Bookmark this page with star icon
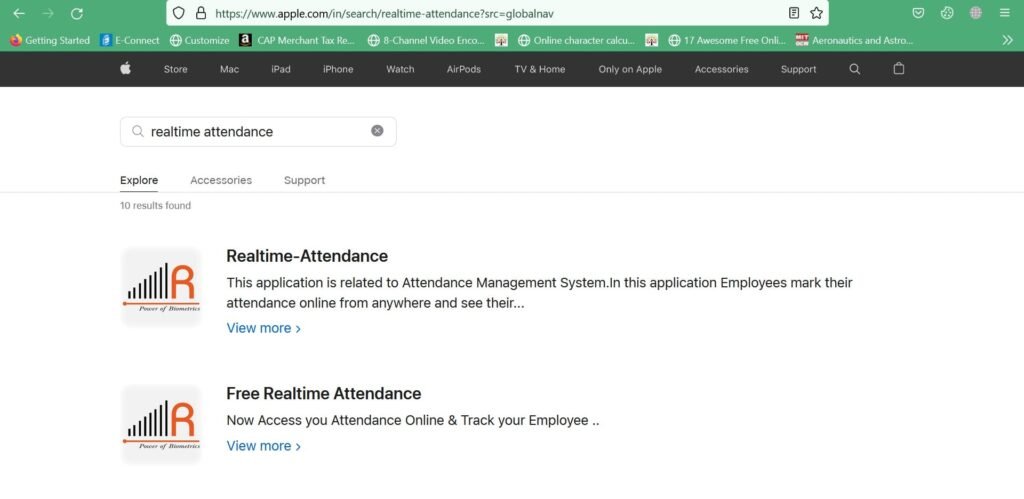The width and height of the screenshot is (1024, 499). [816, 13]
